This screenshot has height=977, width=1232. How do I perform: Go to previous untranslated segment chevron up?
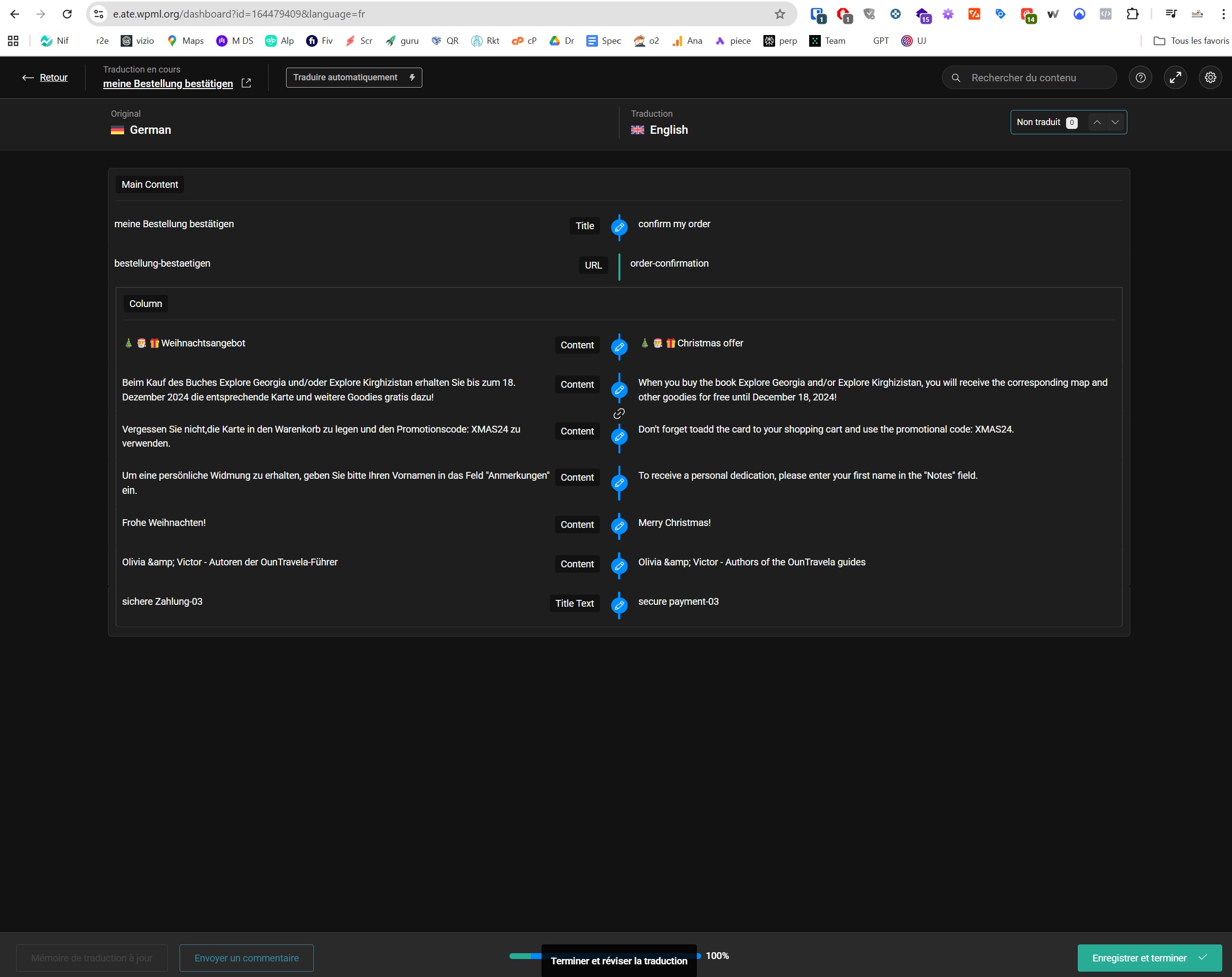(1097, 122)
